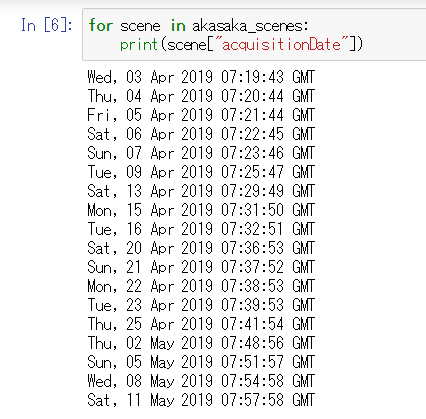
Task: Select the In [6] cell prompt
Action: tap(47, 25)
